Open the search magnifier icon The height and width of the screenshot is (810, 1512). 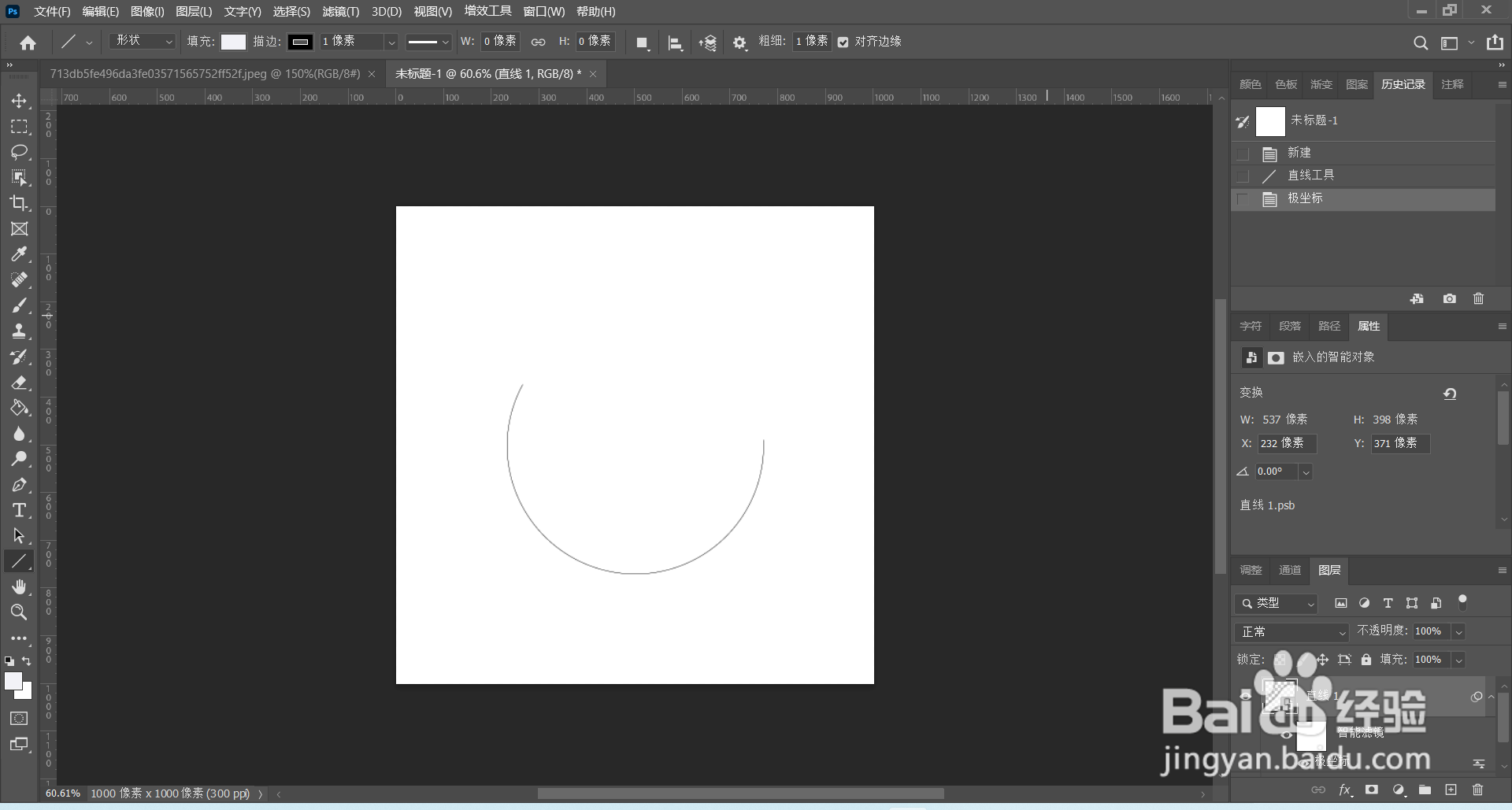pos(1421,43)
